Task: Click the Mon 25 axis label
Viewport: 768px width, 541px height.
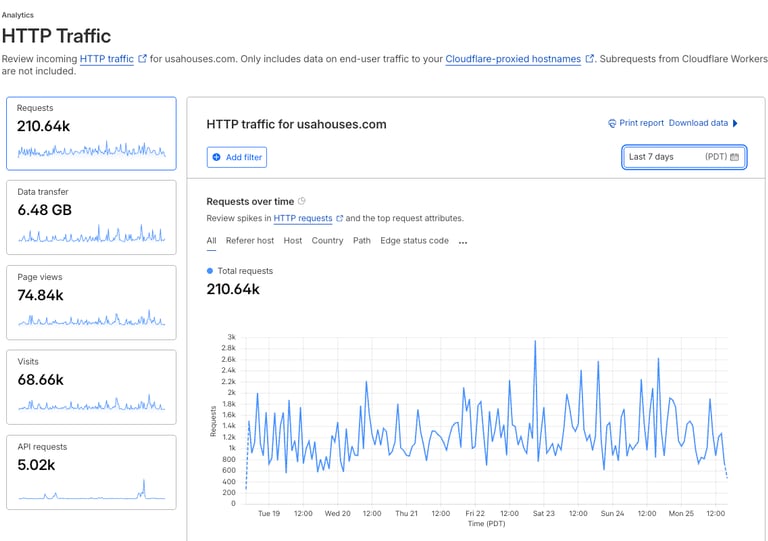Action: pos(681,513)
